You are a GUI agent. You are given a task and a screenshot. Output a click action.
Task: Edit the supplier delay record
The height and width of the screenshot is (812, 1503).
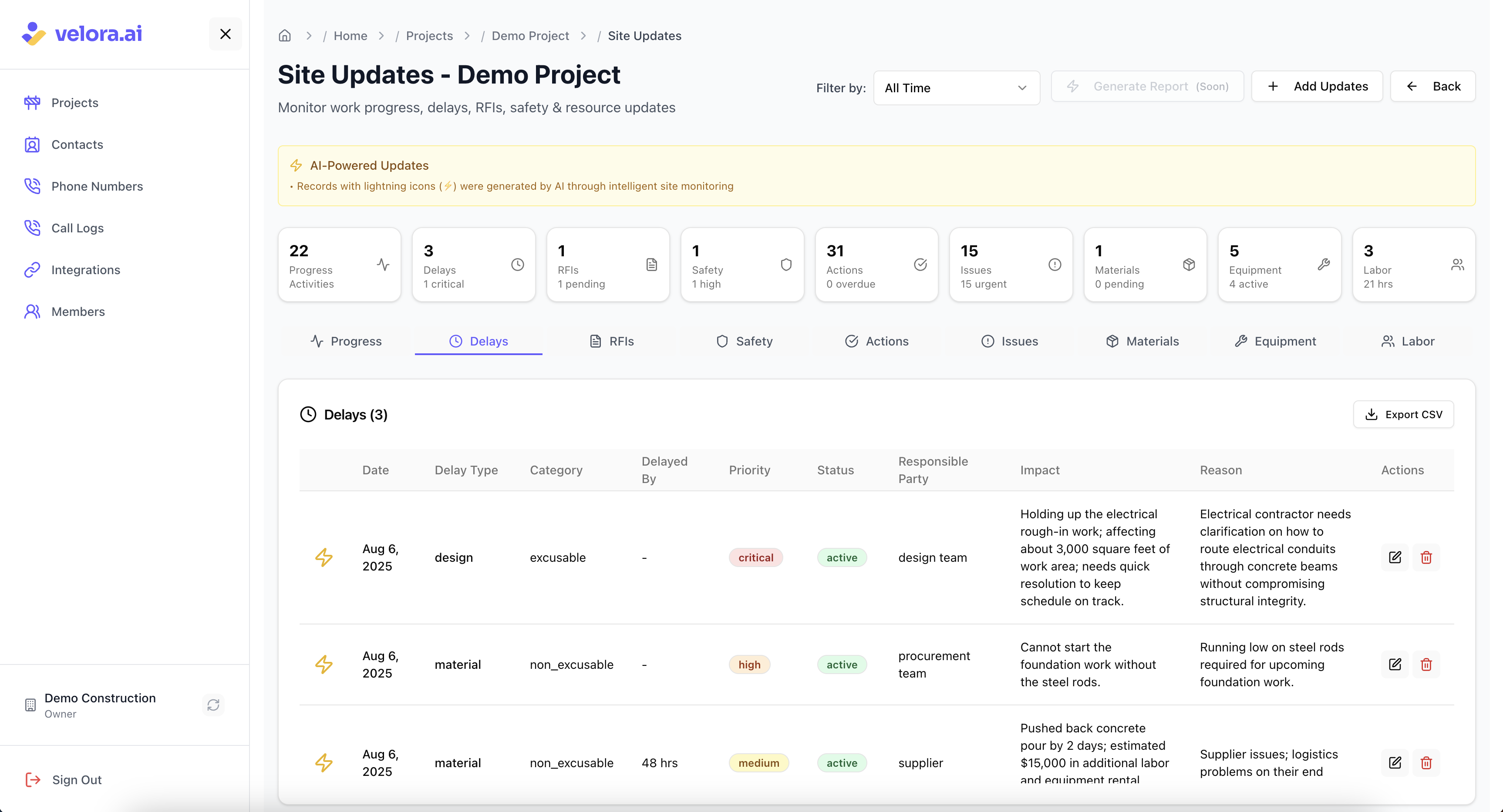pyautogui.click(x=1395, y=763)
